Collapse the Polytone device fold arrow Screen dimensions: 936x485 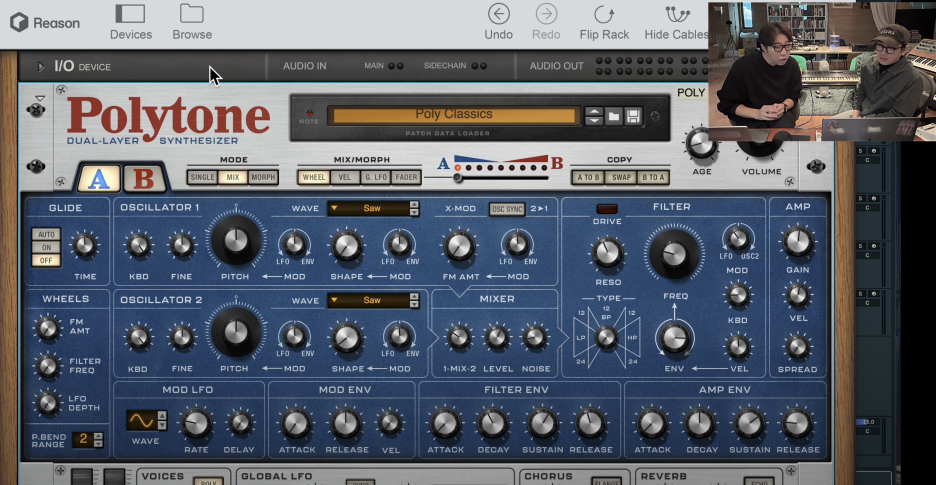tap(40, 98)
